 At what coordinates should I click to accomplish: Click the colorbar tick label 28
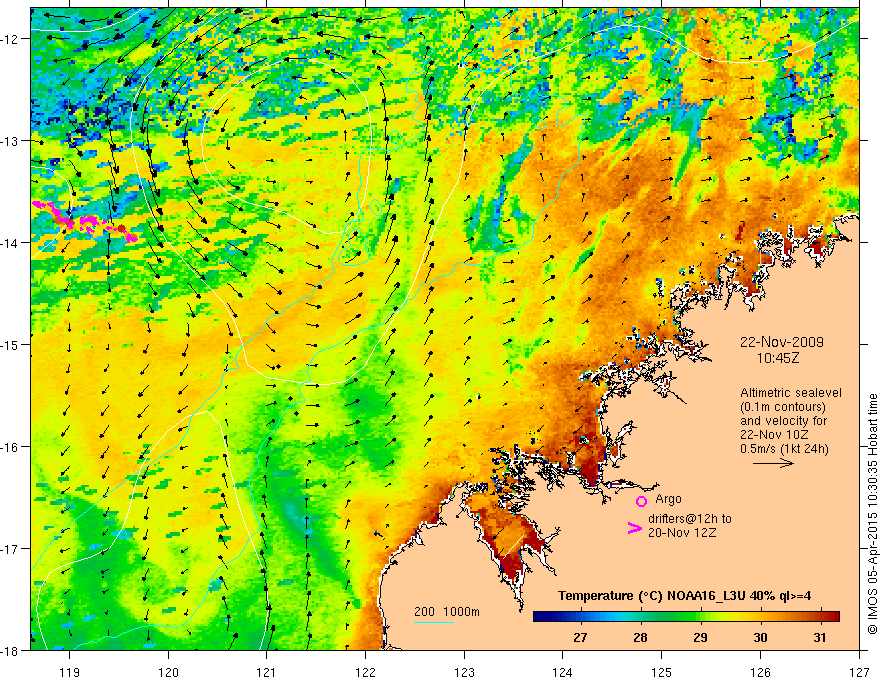(640, 637)
